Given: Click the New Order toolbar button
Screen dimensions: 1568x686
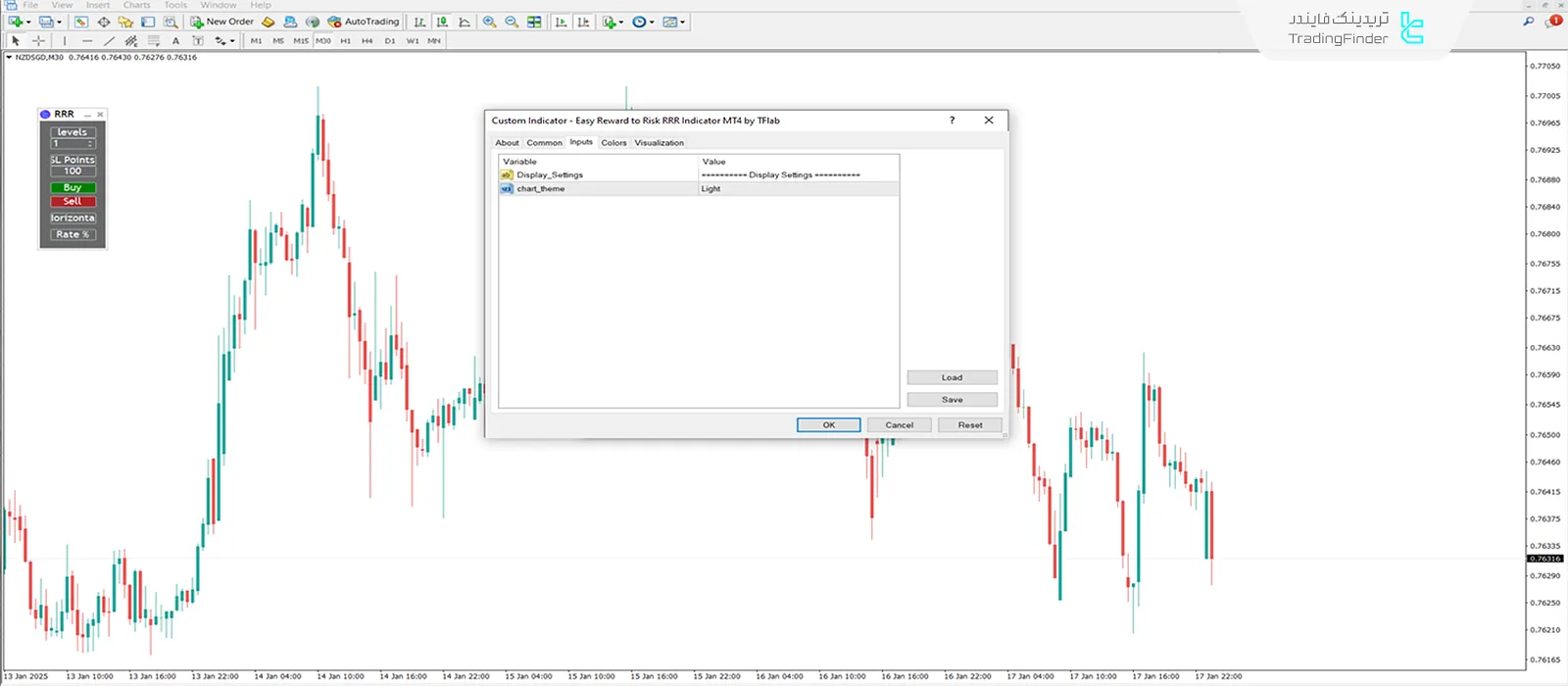Looking at the screenshot, I should click(x=222, y=22).
